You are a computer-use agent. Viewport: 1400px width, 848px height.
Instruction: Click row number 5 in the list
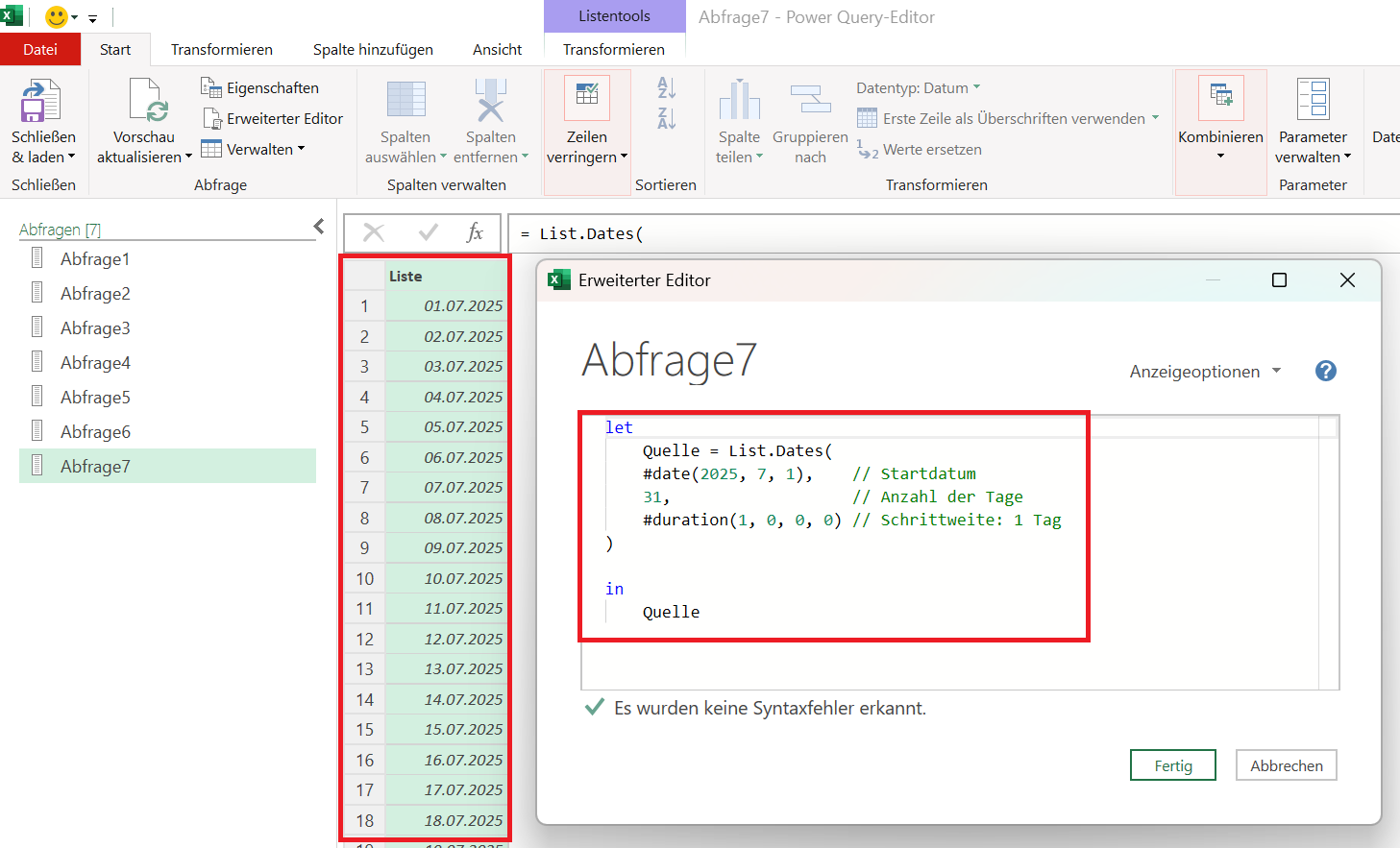[364, 426]
